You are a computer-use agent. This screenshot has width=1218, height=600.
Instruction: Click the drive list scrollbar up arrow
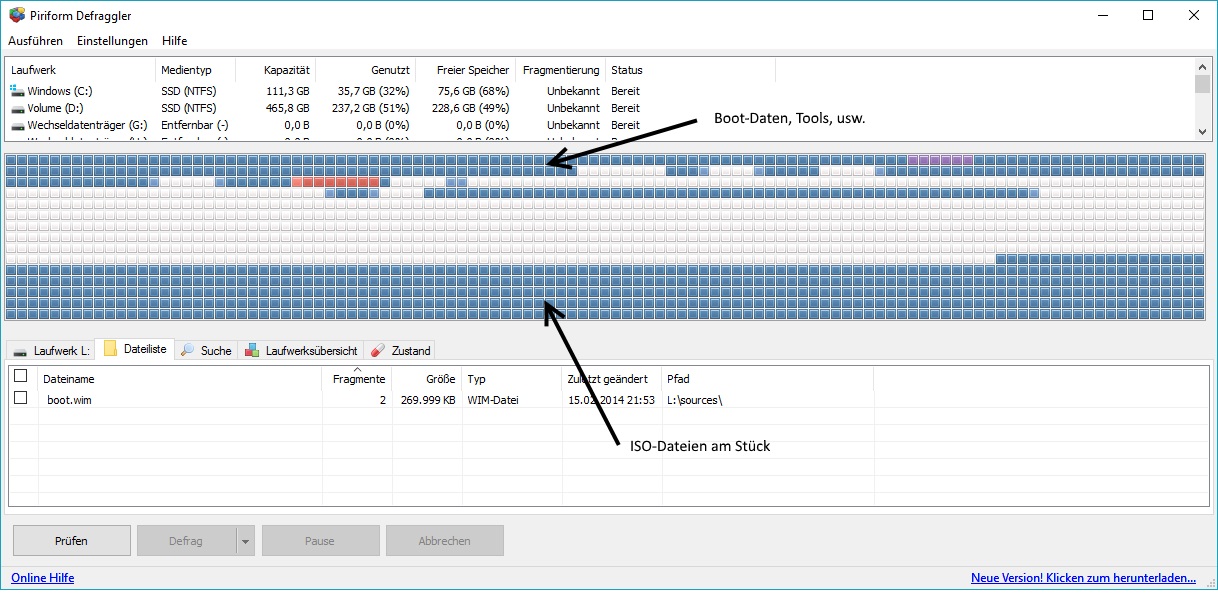tap(1203, 68)
